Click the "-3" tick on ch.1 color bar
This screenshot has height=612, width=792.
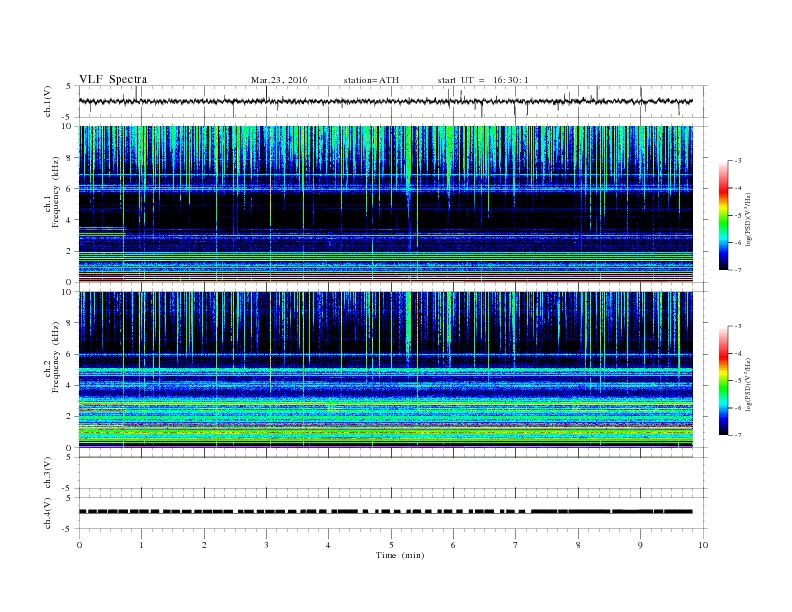[737, 161]
